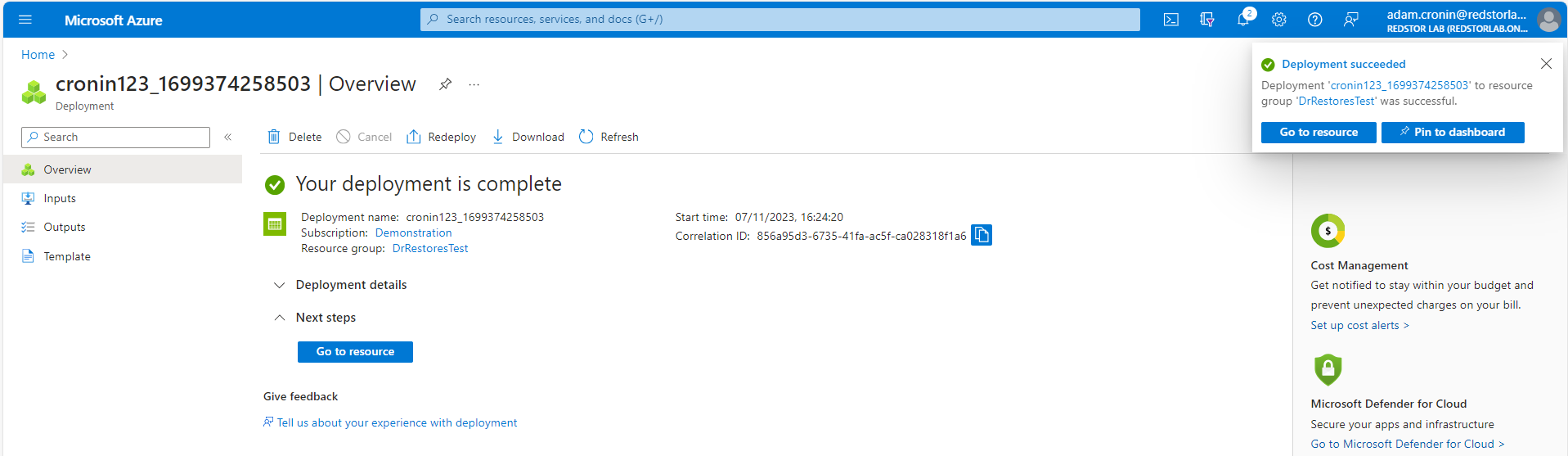
Task: Click the global search resources box
Action: [780, 19]
